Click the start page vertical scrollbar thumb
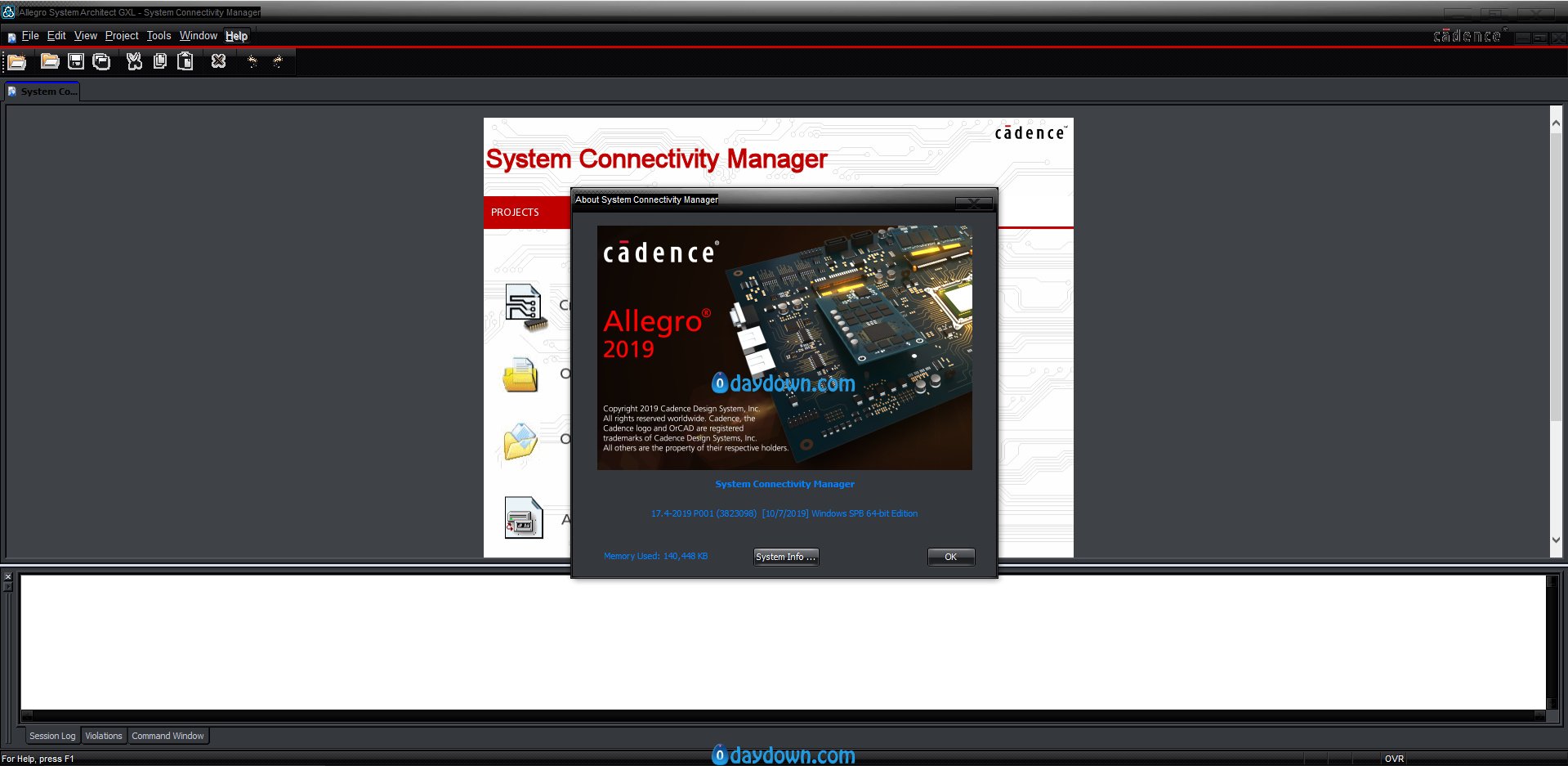Screen dimensions: 1568x766 coord(1556,276)
